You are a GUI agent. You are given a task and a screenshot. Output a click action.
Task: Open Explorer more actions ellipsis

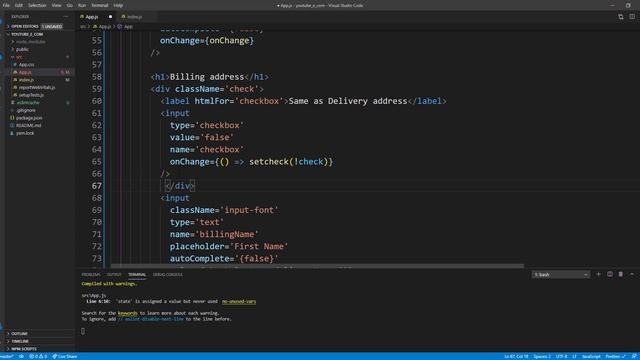coord(66,16)
